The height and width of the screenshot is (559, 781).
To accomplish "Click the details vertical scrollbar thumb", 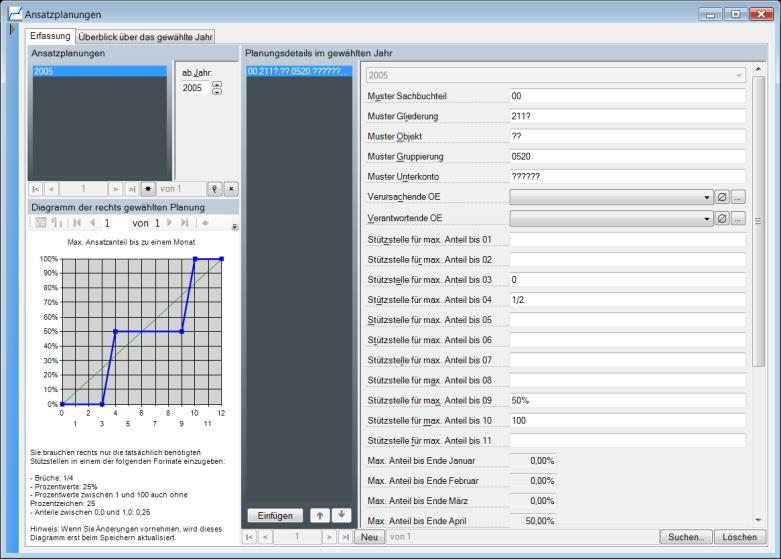I will [758, 221].
